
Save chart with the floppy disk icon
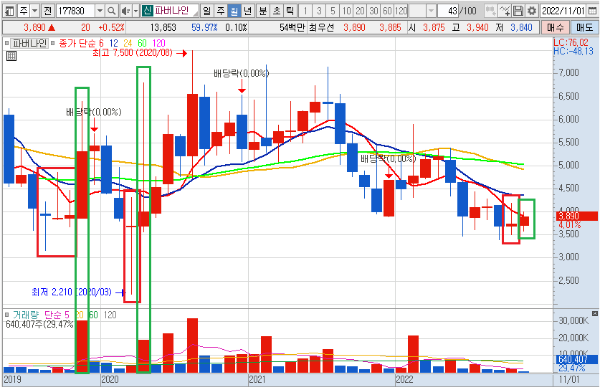tap(518, 11)
